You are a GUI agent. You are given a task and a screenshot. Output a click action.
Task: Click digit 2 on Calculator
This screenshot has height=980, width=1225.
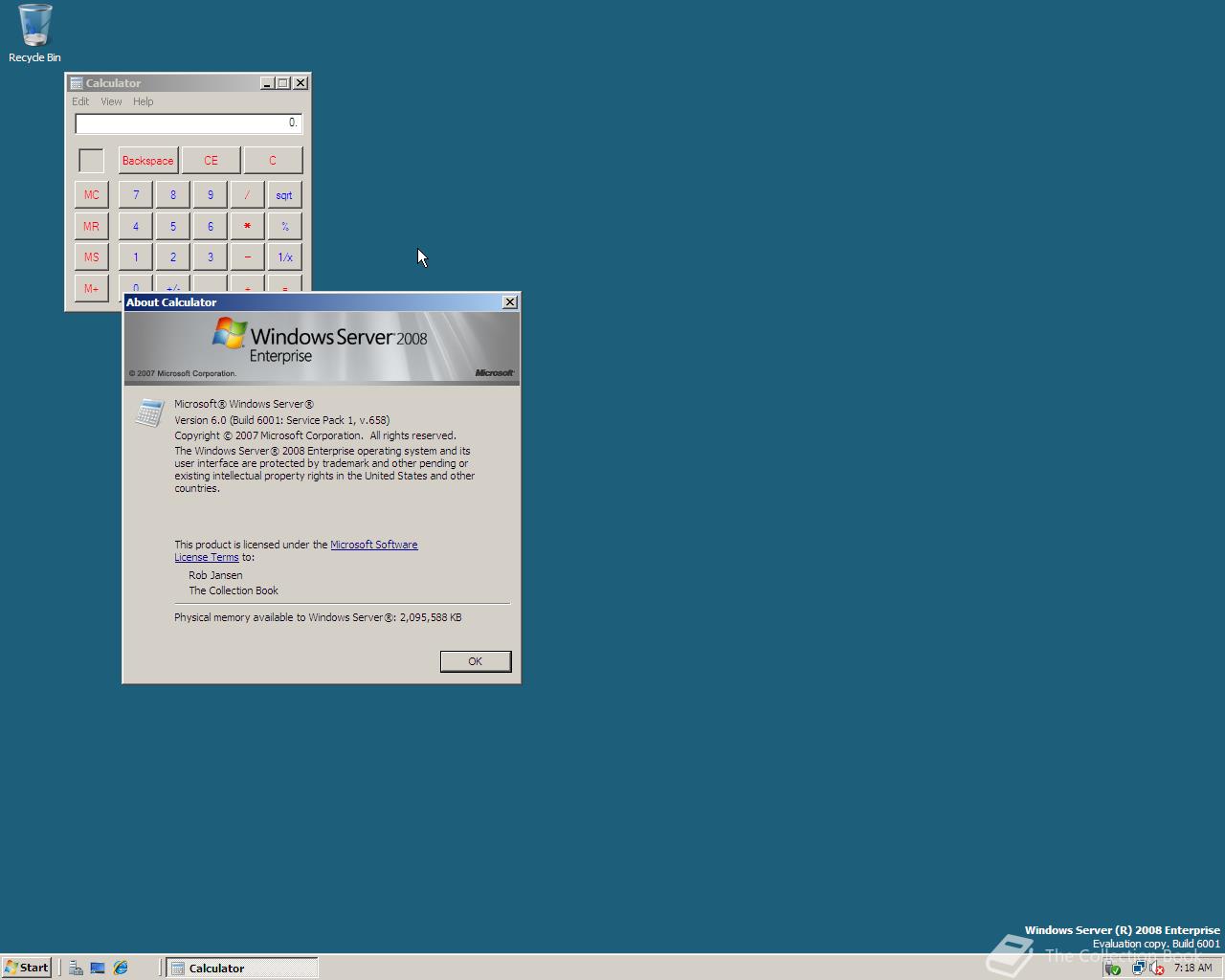click(173, 257)
